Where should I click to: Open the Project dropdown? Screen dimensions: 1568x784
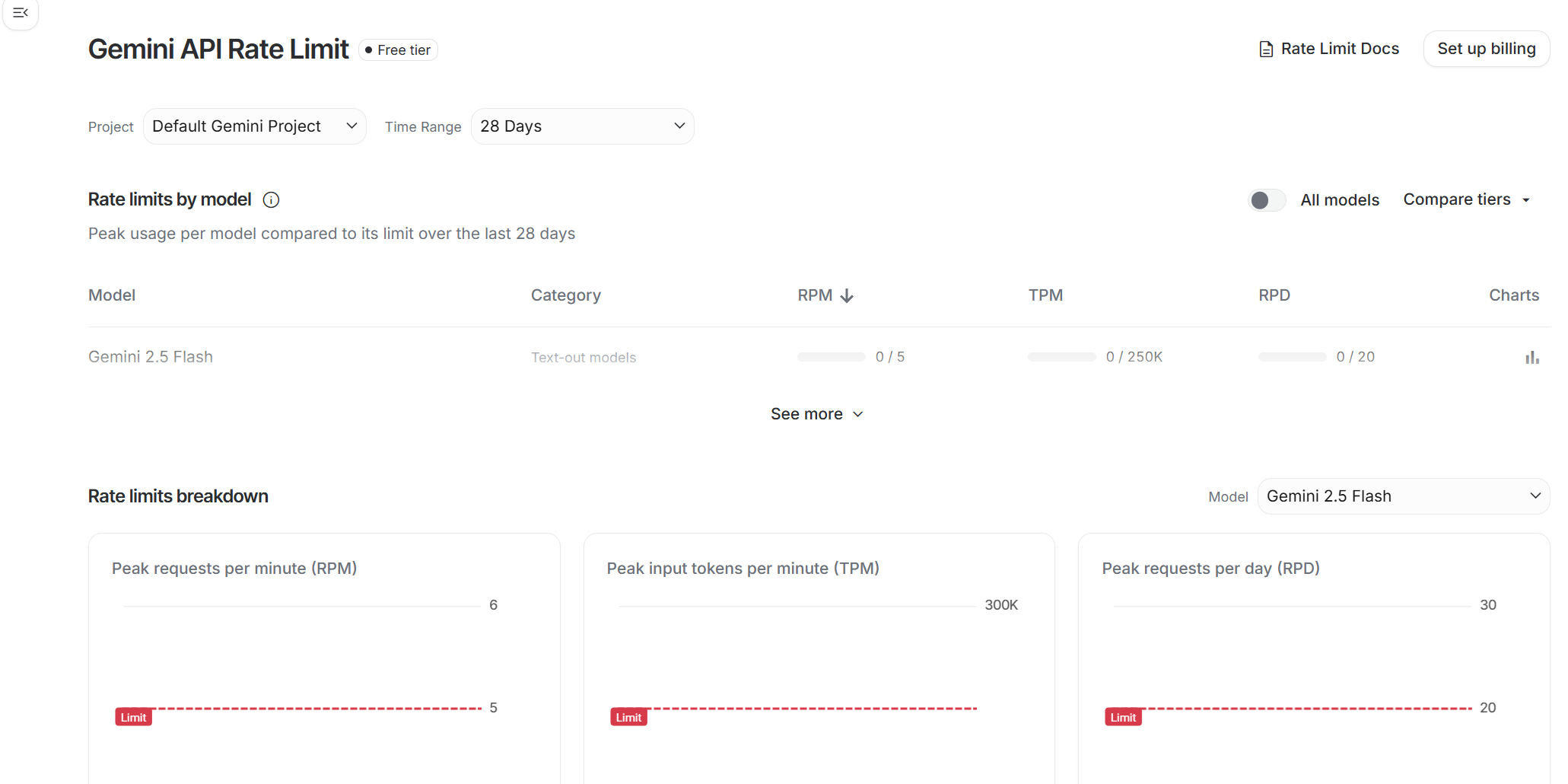[x=254, y=126]
